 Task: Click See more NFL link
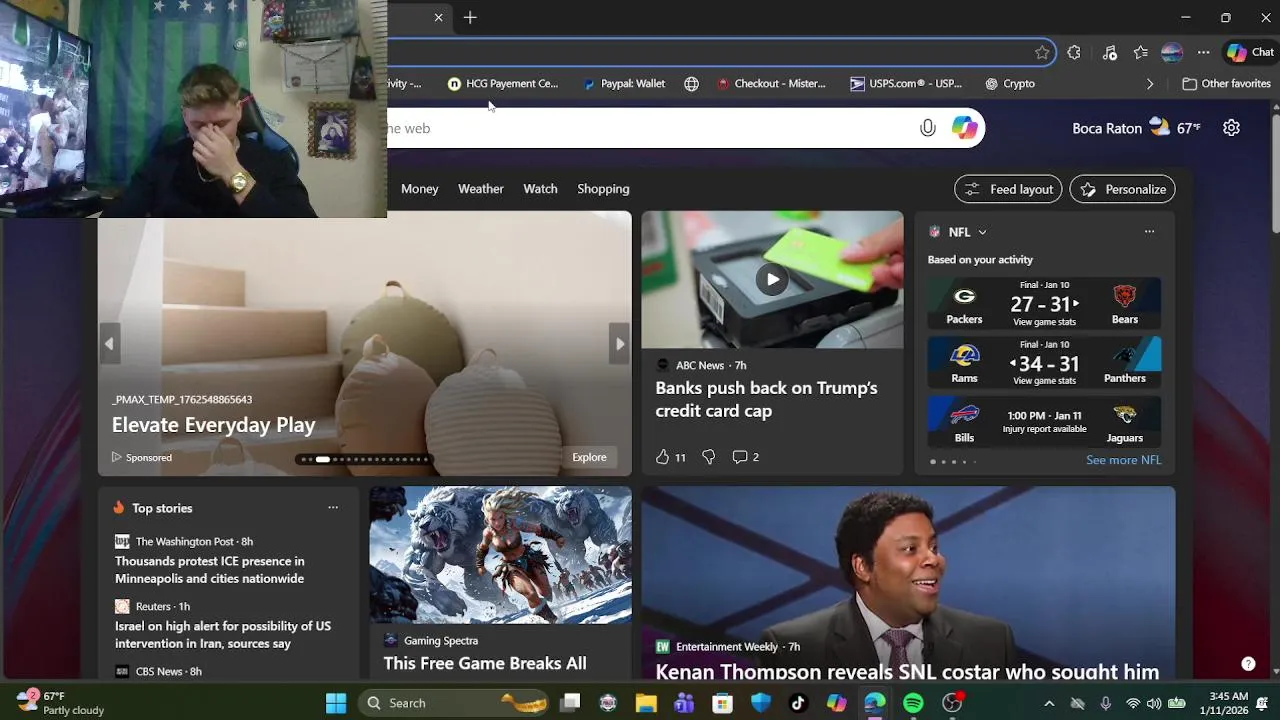coord(1124,460)
